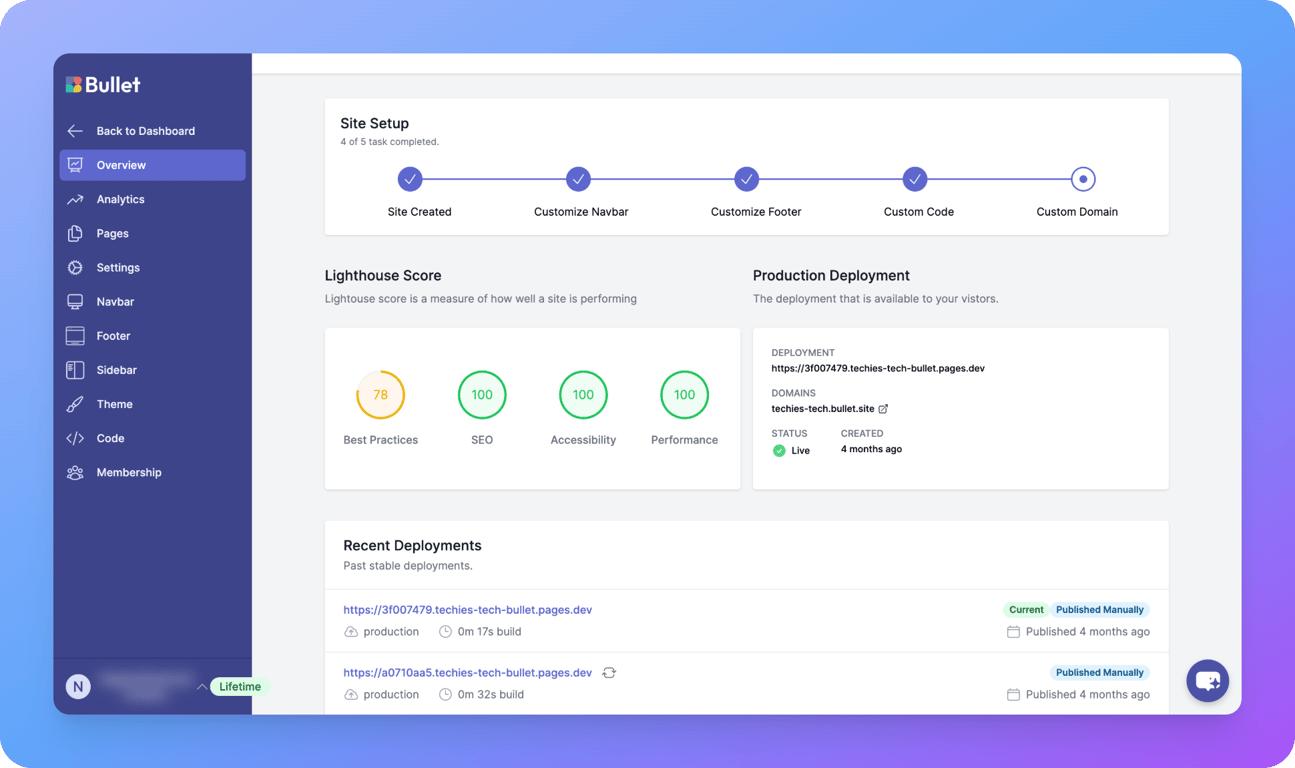Click the cloud upload icon in the a0710aa5 row
Screen dimensions: 1295x768
click(351, 694)
